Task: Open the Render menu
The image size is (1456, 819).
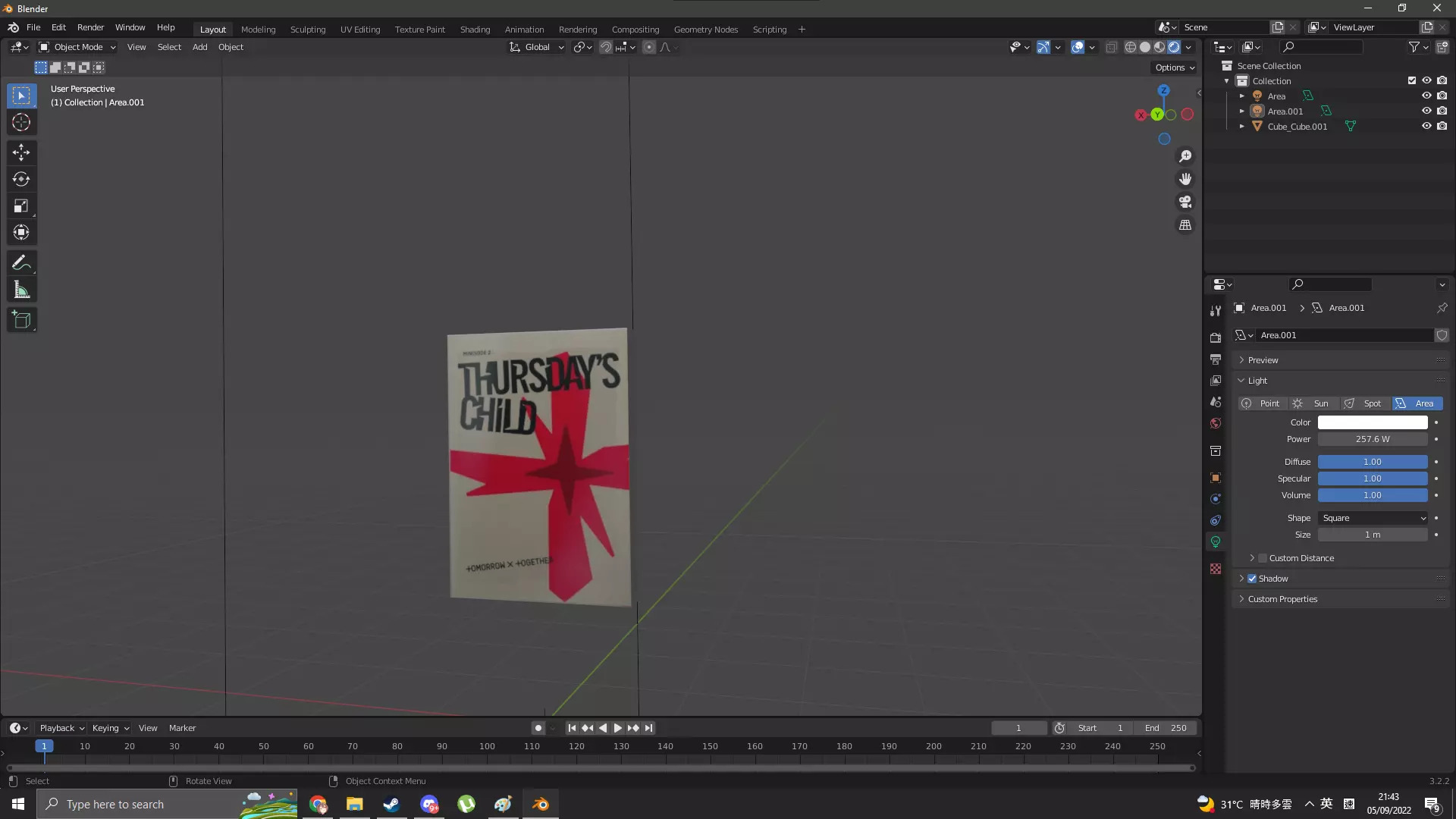Action: 90,27
